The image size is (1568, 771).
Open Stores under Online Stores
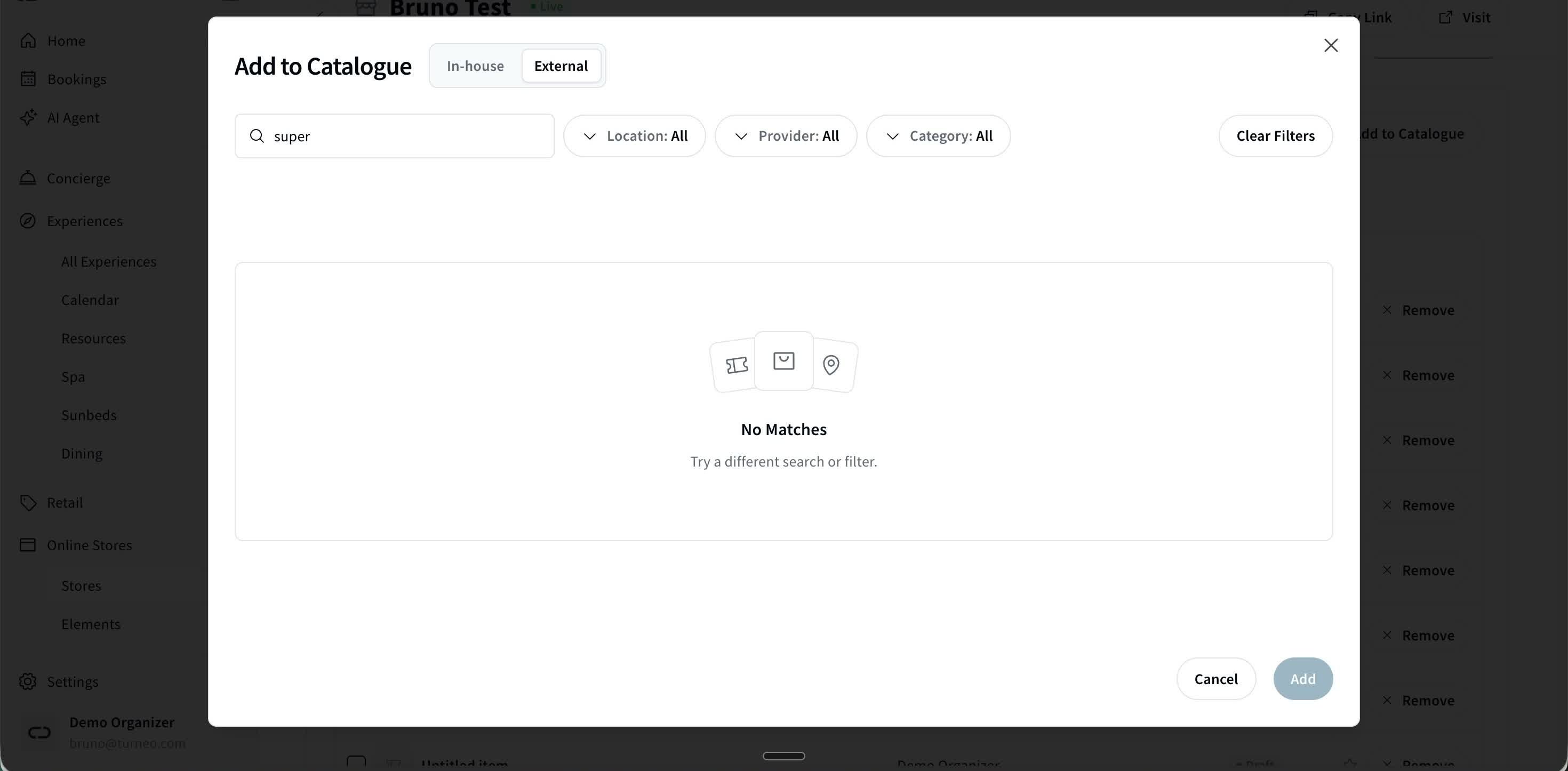coord(81,585)
